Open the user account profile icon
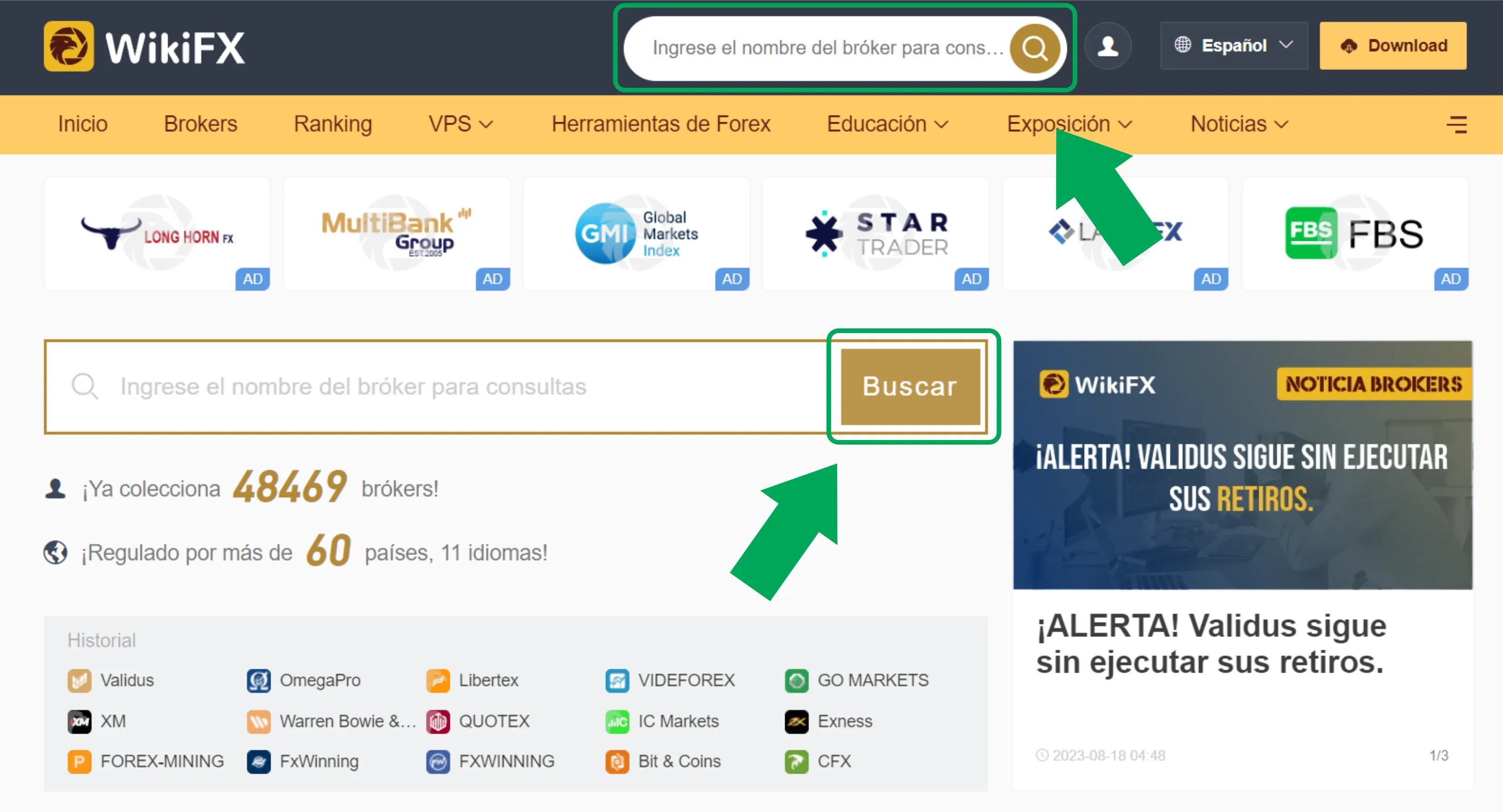1503x812 pixels. click(x=1108, y=46)
